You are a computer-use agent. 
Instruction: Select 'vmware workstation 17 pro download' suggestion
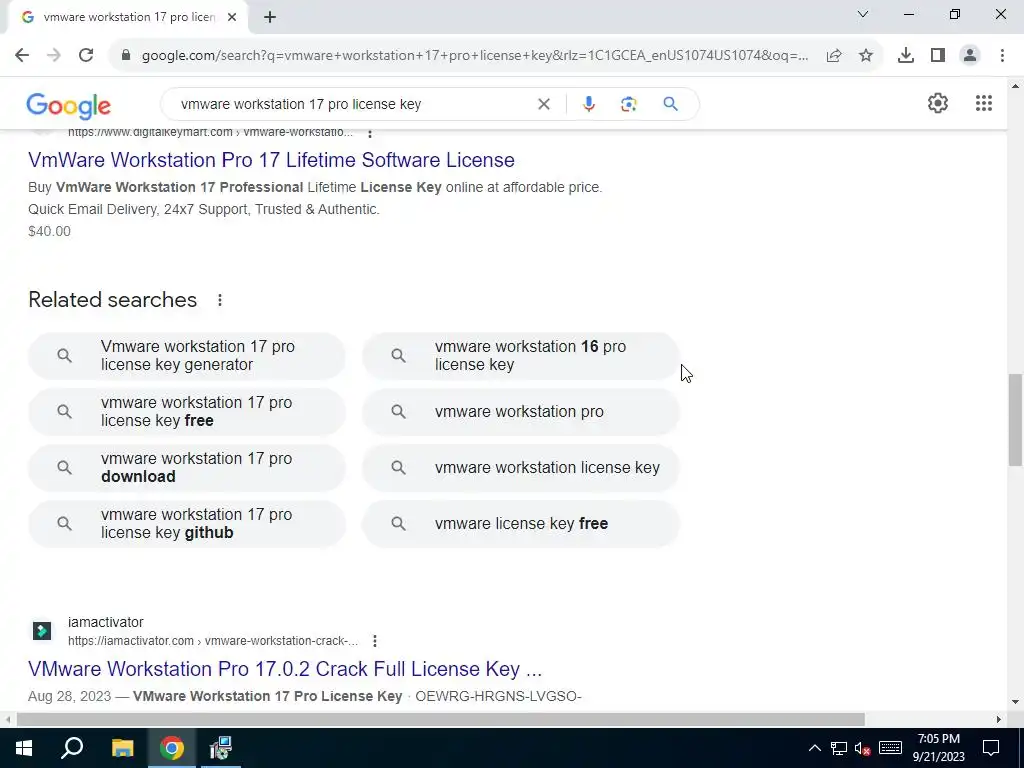point(187,468)
